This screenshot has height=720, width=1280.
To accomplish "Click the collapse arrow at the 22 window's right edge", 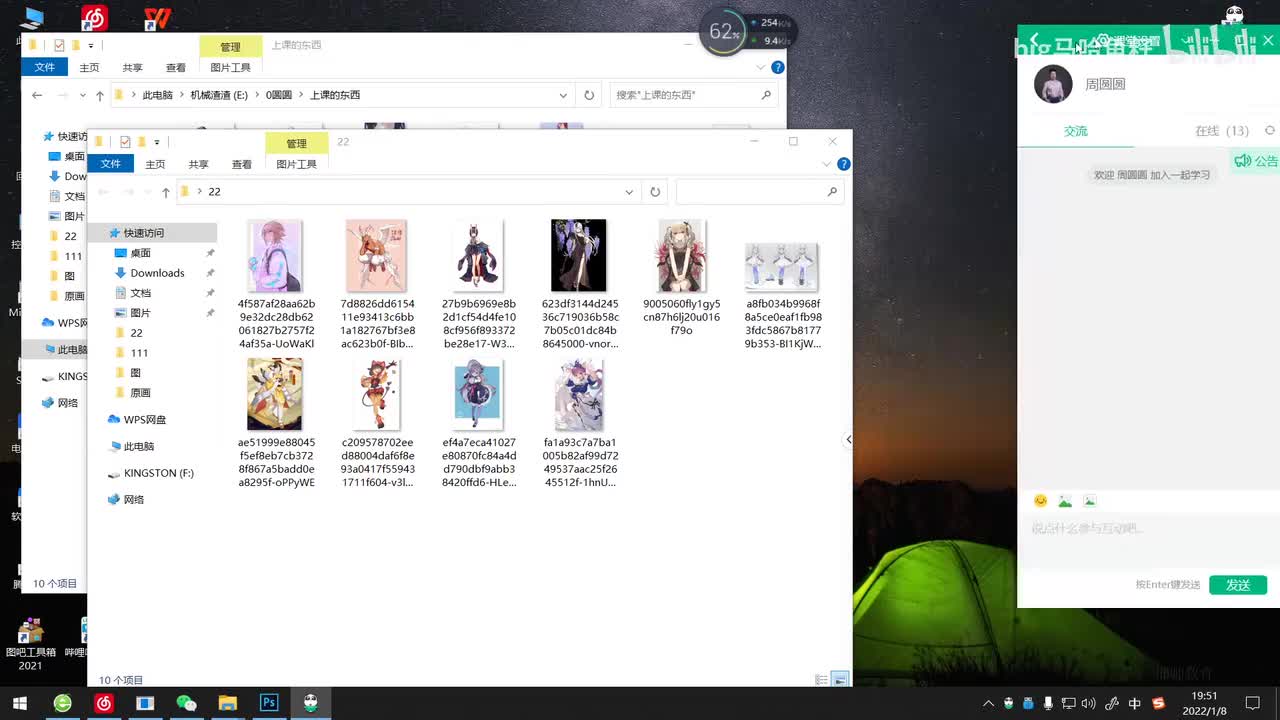I will point(848,439).
